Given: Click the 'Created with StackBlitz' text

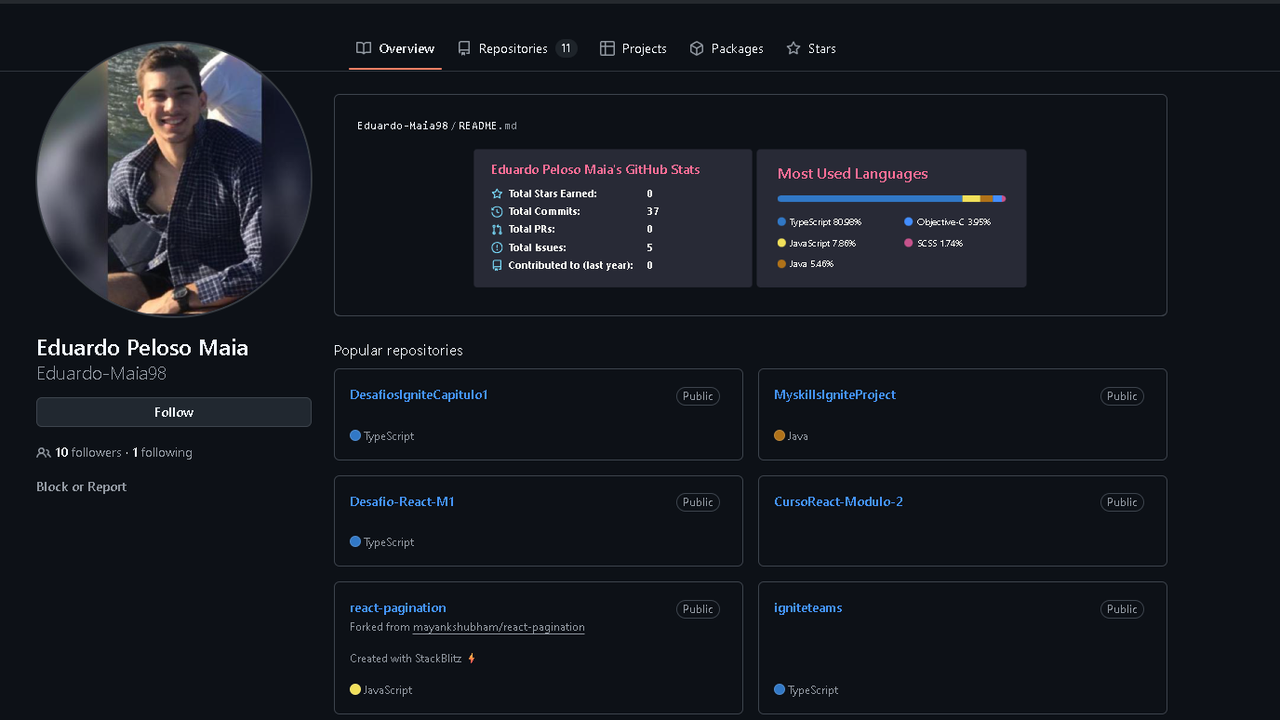Looking at the screenshot, I should (406, 659).
